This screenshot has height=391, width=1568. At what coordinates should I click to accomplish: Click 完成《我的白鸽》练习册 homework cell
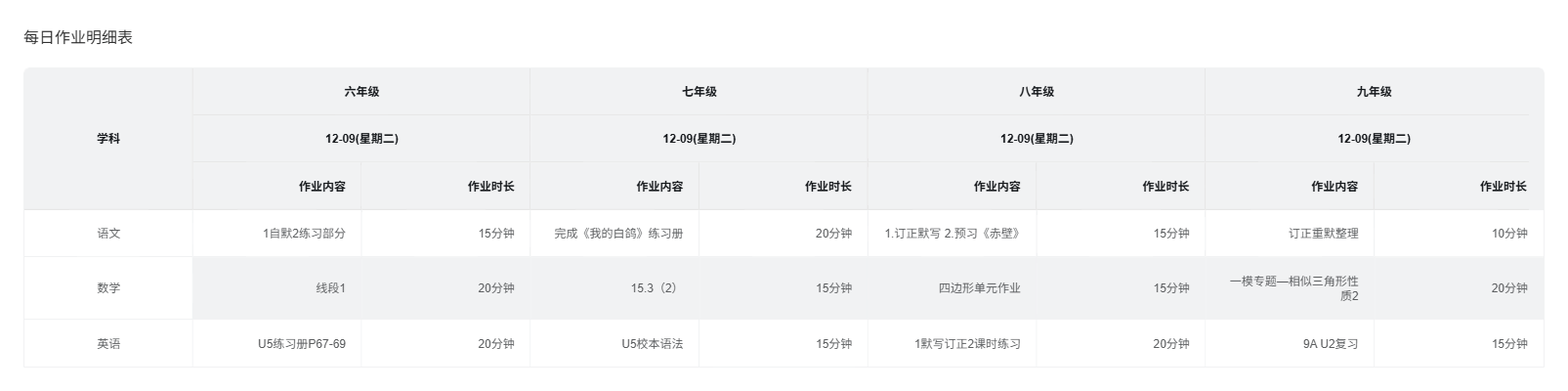coord(618,234)
